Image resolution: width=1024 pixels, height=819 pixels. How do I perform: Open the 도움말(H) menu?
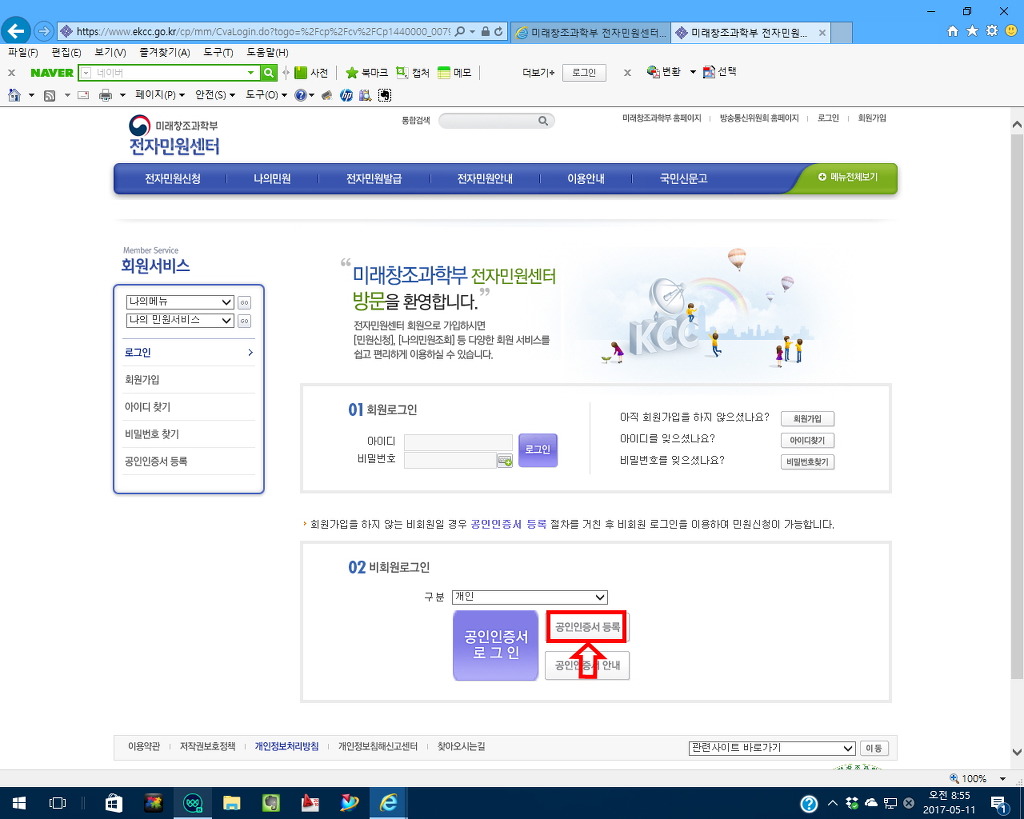tap(267, 52)
